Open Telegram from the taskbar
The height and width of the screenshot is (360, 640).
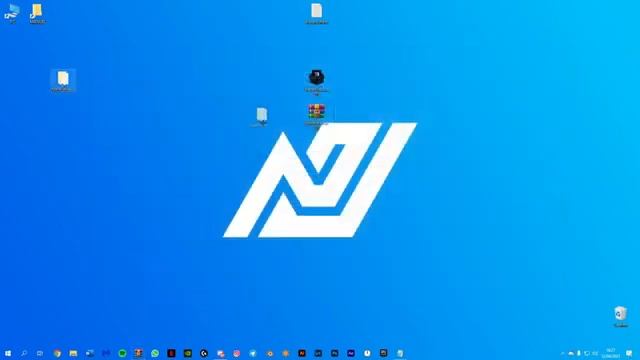pyautogui.click(x=253, y=353)
